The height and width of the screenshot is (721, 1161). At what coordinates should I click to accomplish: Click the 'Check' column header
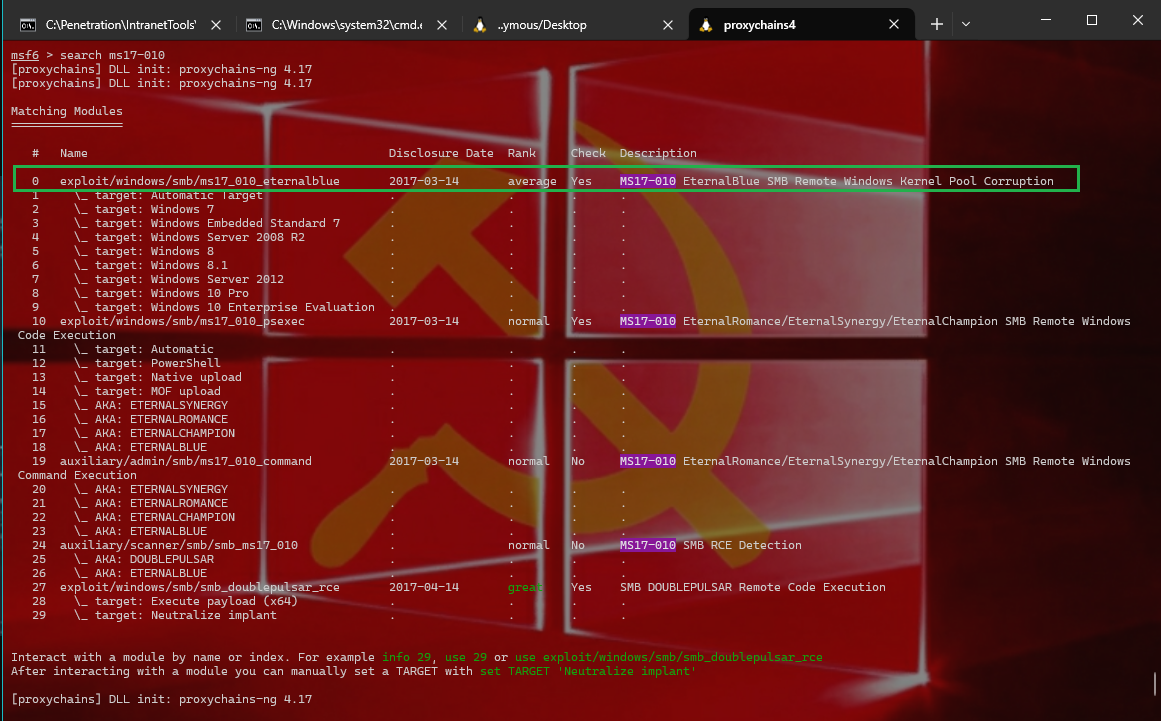(588, 153)
